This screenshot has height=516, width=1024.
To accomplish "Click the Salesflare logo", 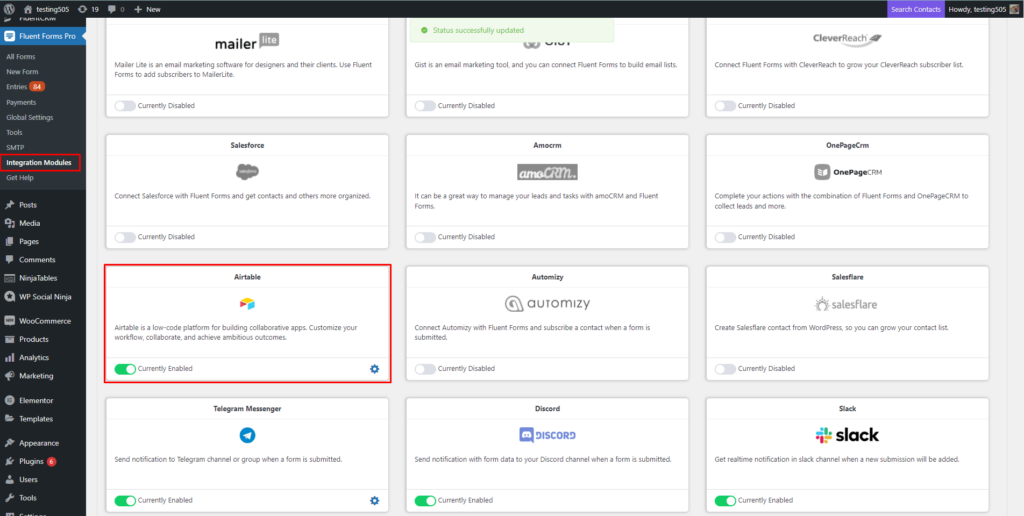I will (847, 304).
